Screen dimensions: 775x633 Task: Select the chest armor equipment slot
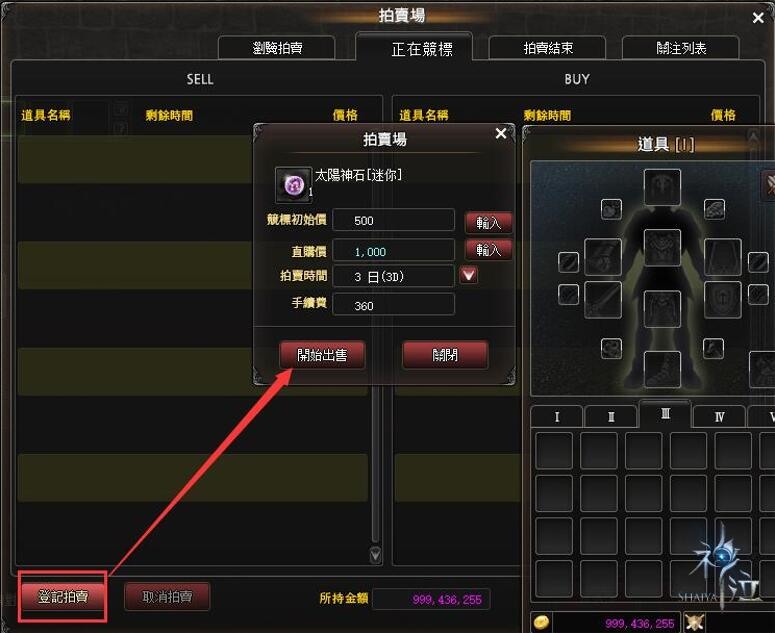coord(662,248)
